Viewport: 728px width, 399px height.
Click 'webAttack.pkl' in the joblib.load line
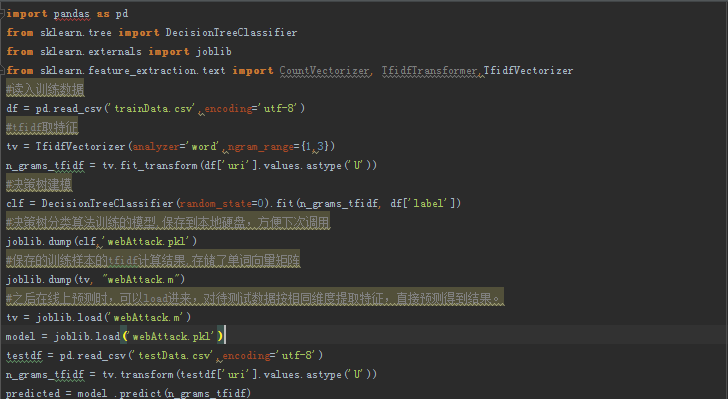point(173,337)
